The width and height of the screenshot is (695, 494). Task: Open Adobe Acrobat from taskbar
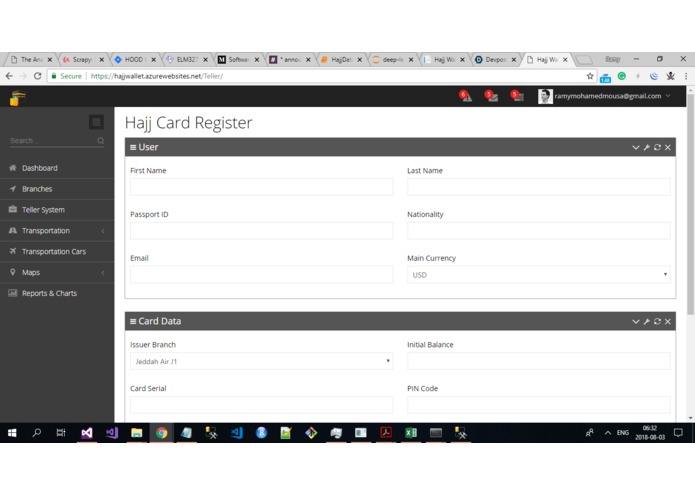coord(386,433)
